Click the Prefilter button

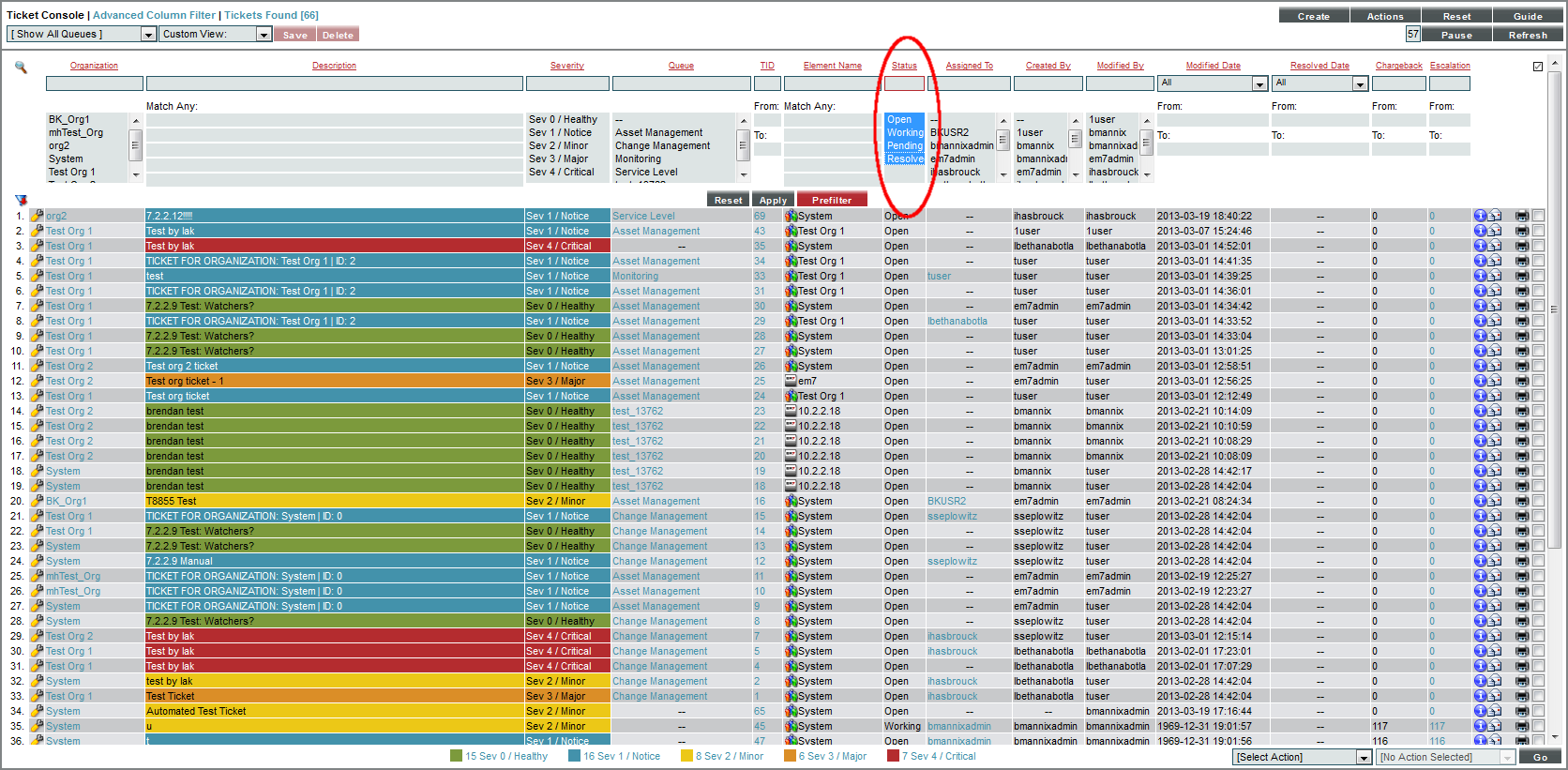tap(831, 200)
